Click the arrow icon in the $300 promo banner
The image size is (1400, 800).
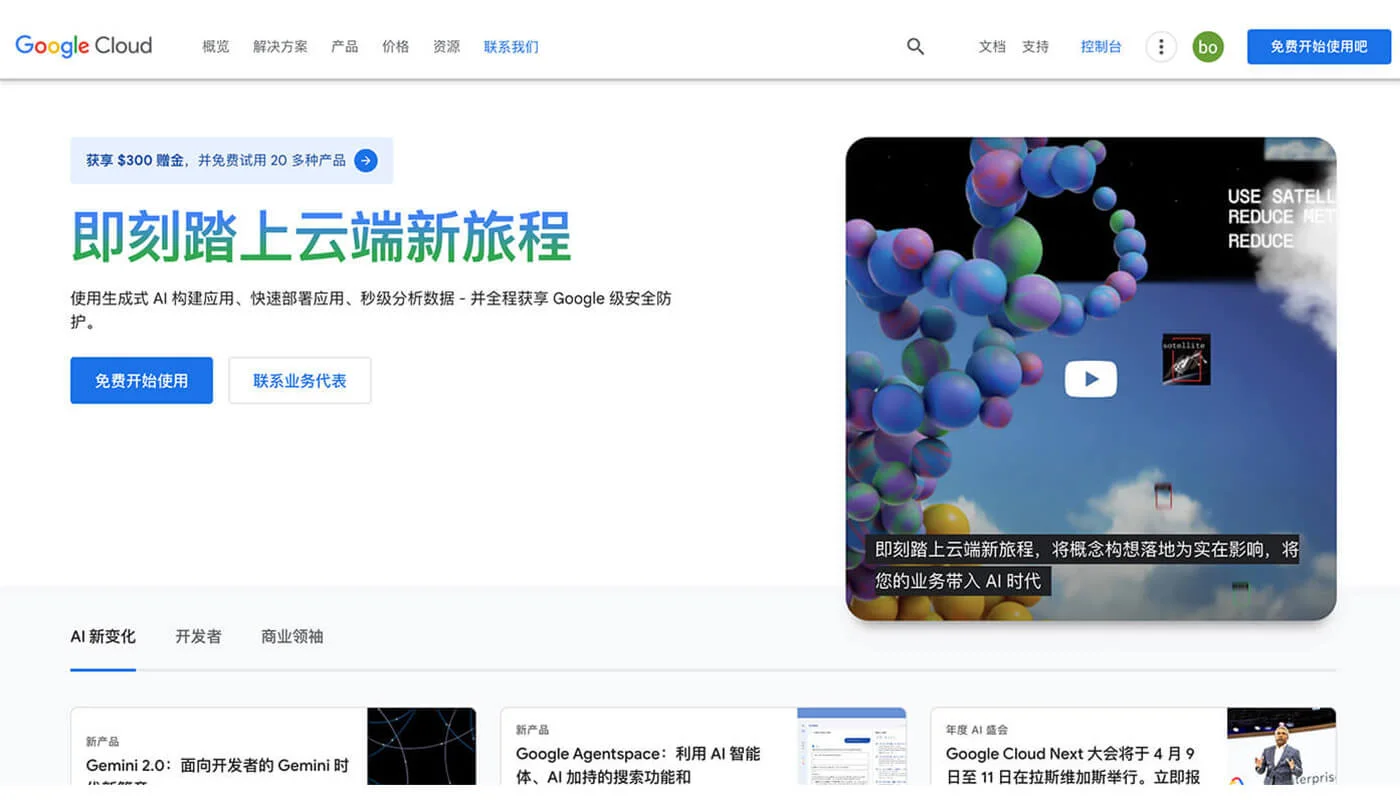pyautogui.click(x=365, y=160)
